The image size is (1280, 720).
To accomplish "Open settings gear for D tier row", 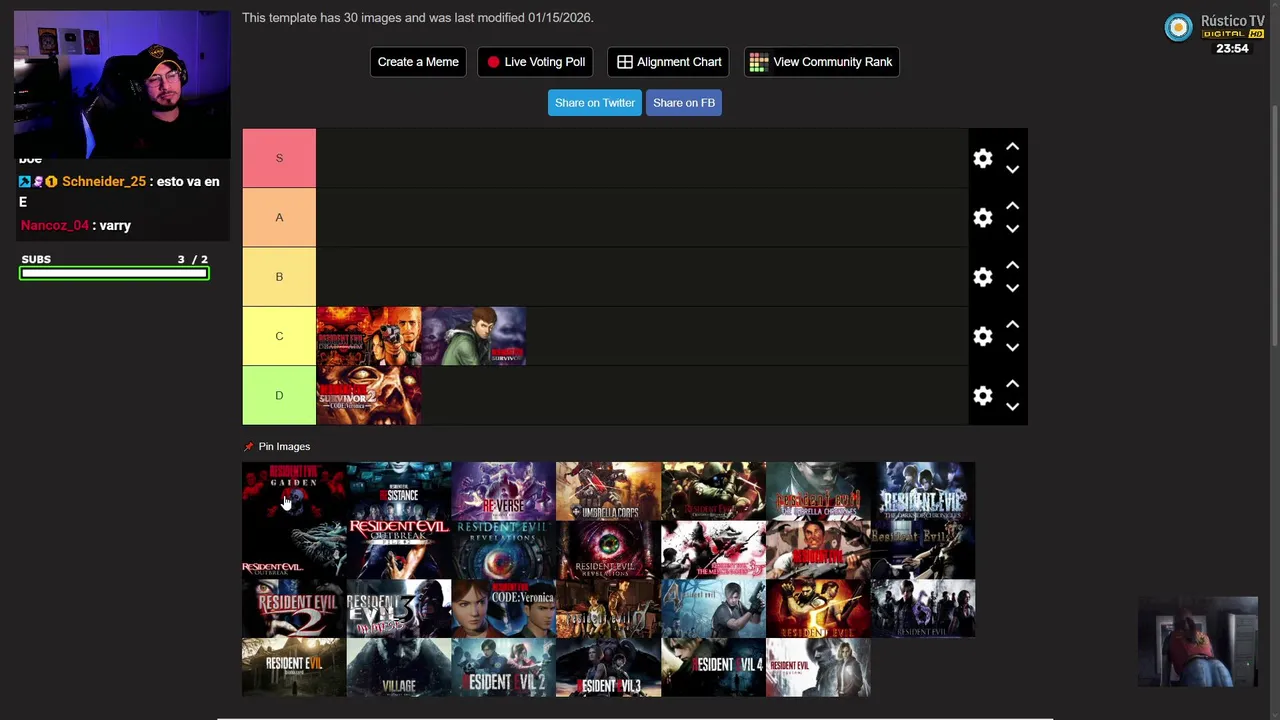I will pos(983,396).
